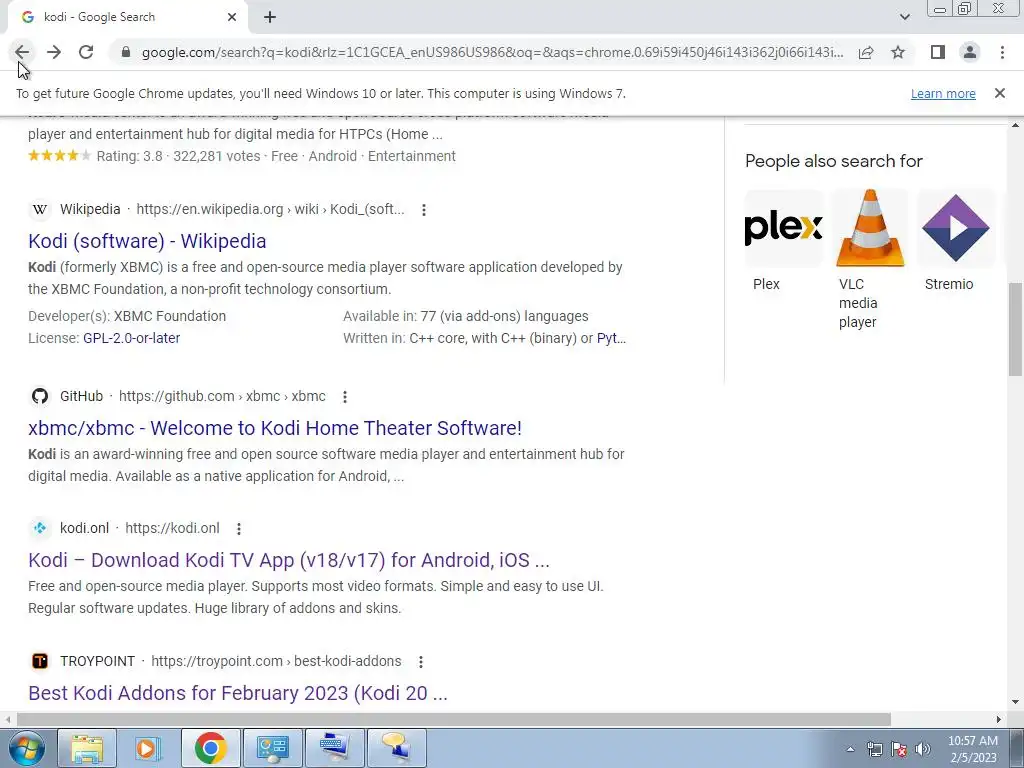1024x768 pixels.
Task: Click the horizontal scrollbar right arrow
Action: click(x=999, y=719)
